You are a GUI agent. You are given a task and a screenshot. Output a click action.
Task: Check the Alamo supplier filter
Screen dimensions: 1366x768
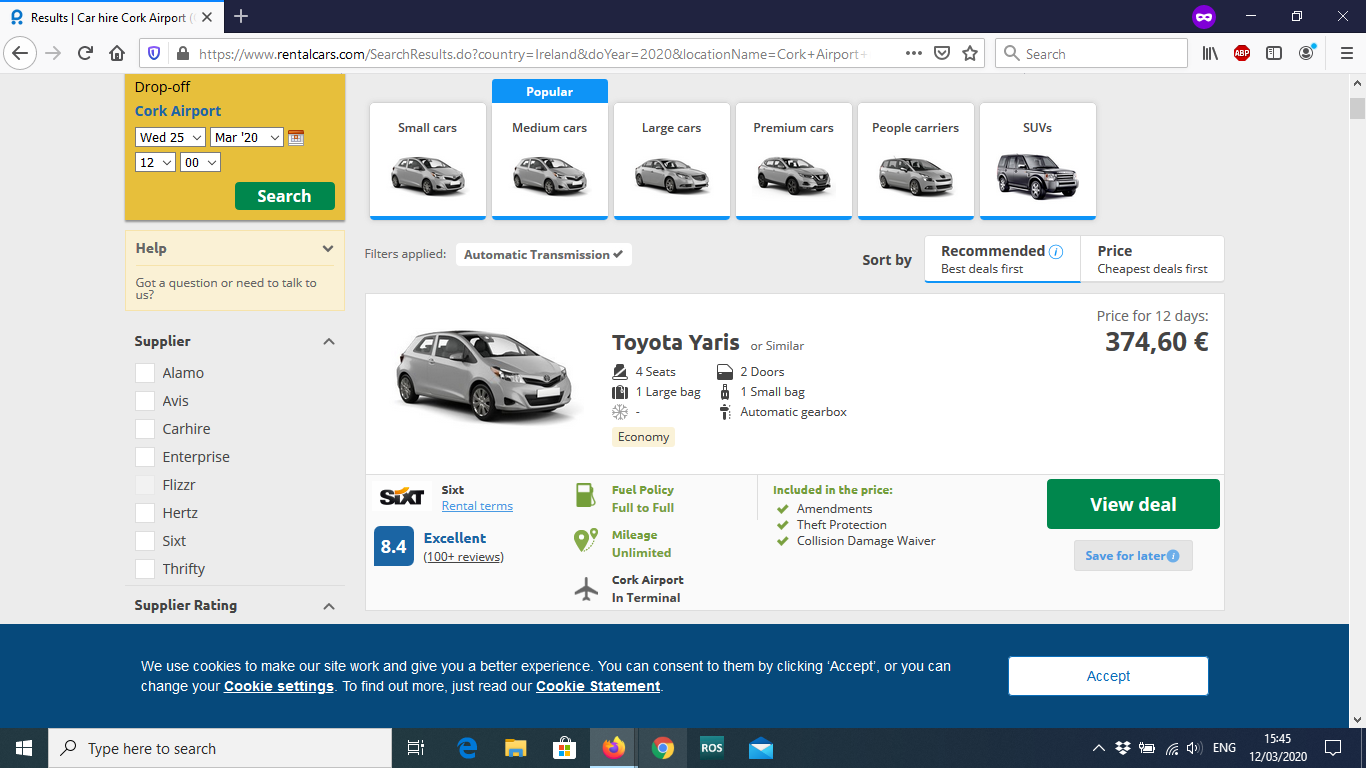click(x=144, y=373)
